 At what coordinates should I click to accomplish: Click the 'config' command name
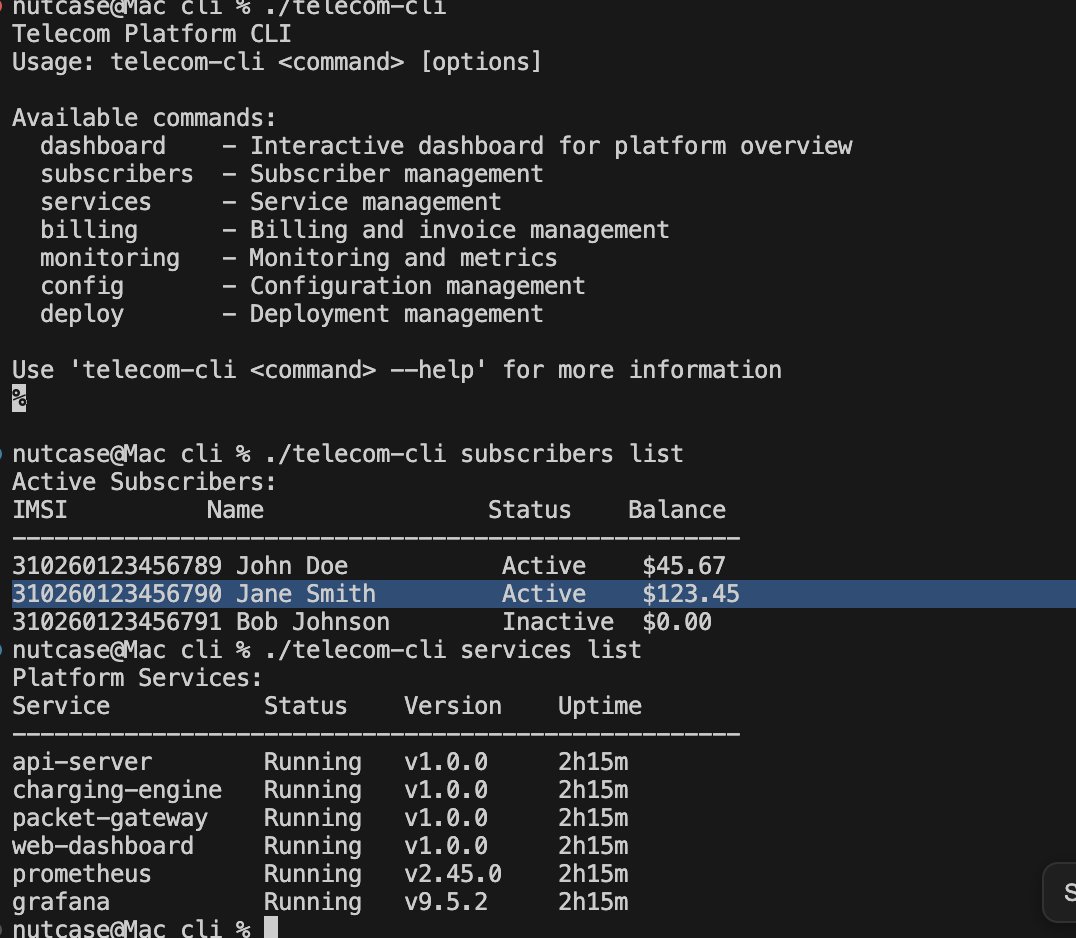[x=82, y=286]
